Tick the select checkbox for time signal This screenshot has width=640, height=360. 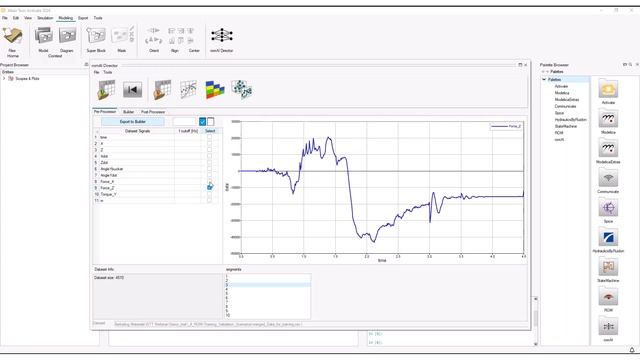click(x=209, y=137)
